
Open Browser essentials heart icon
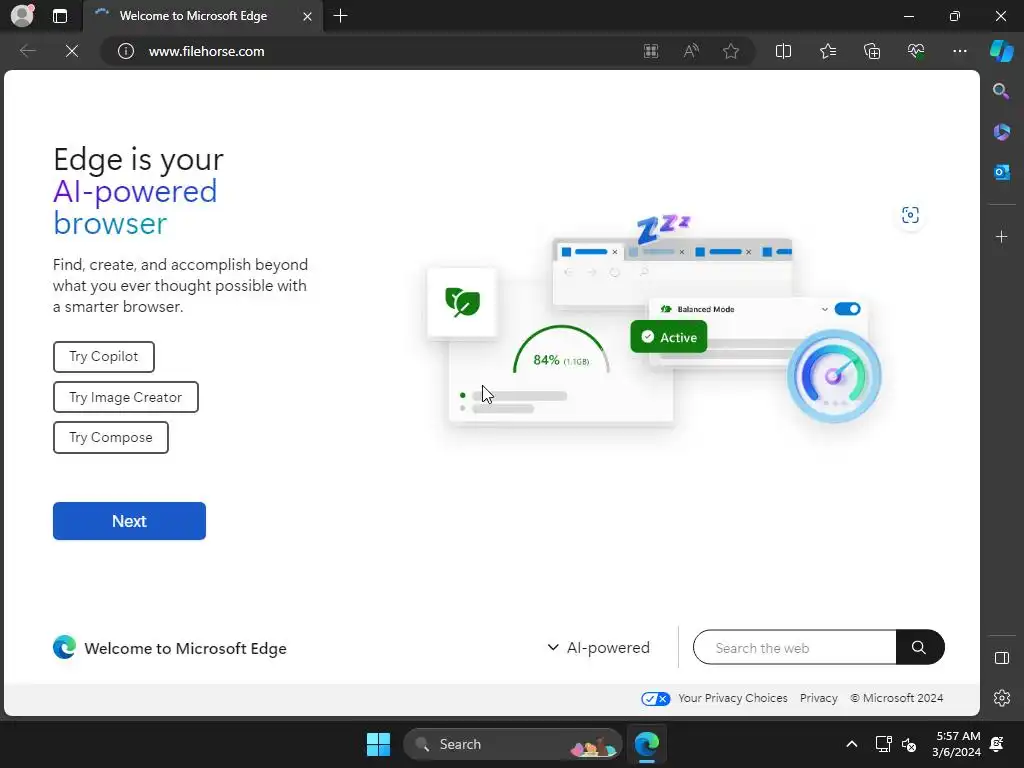[916, 51]
